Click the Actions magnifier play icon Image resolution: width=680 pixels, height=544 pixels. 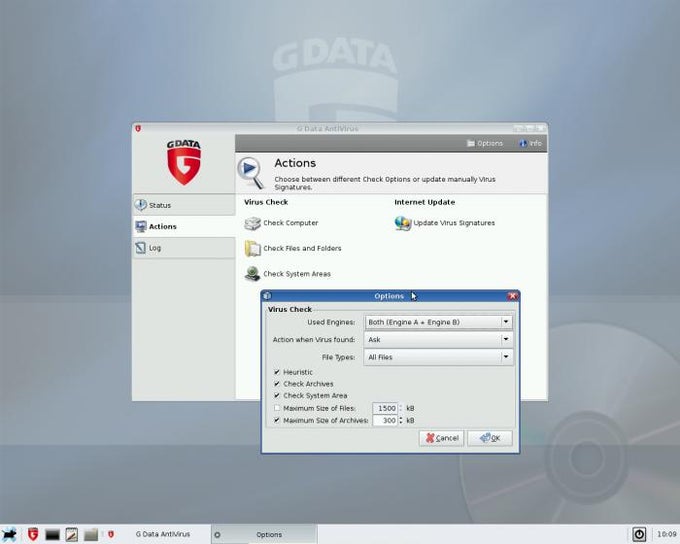251,173
